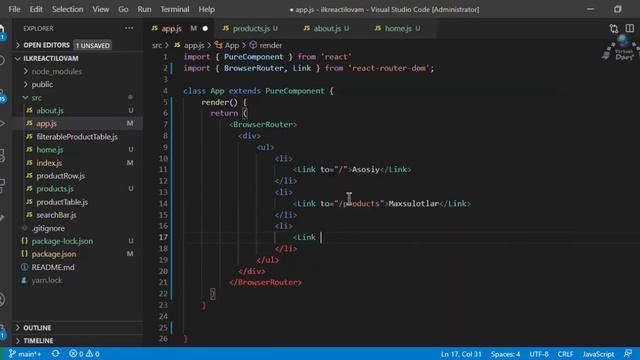The height and width of the screenshot is (360, 640).
Task: Click the Asosiy link text in code
Action: pos(366,169)
